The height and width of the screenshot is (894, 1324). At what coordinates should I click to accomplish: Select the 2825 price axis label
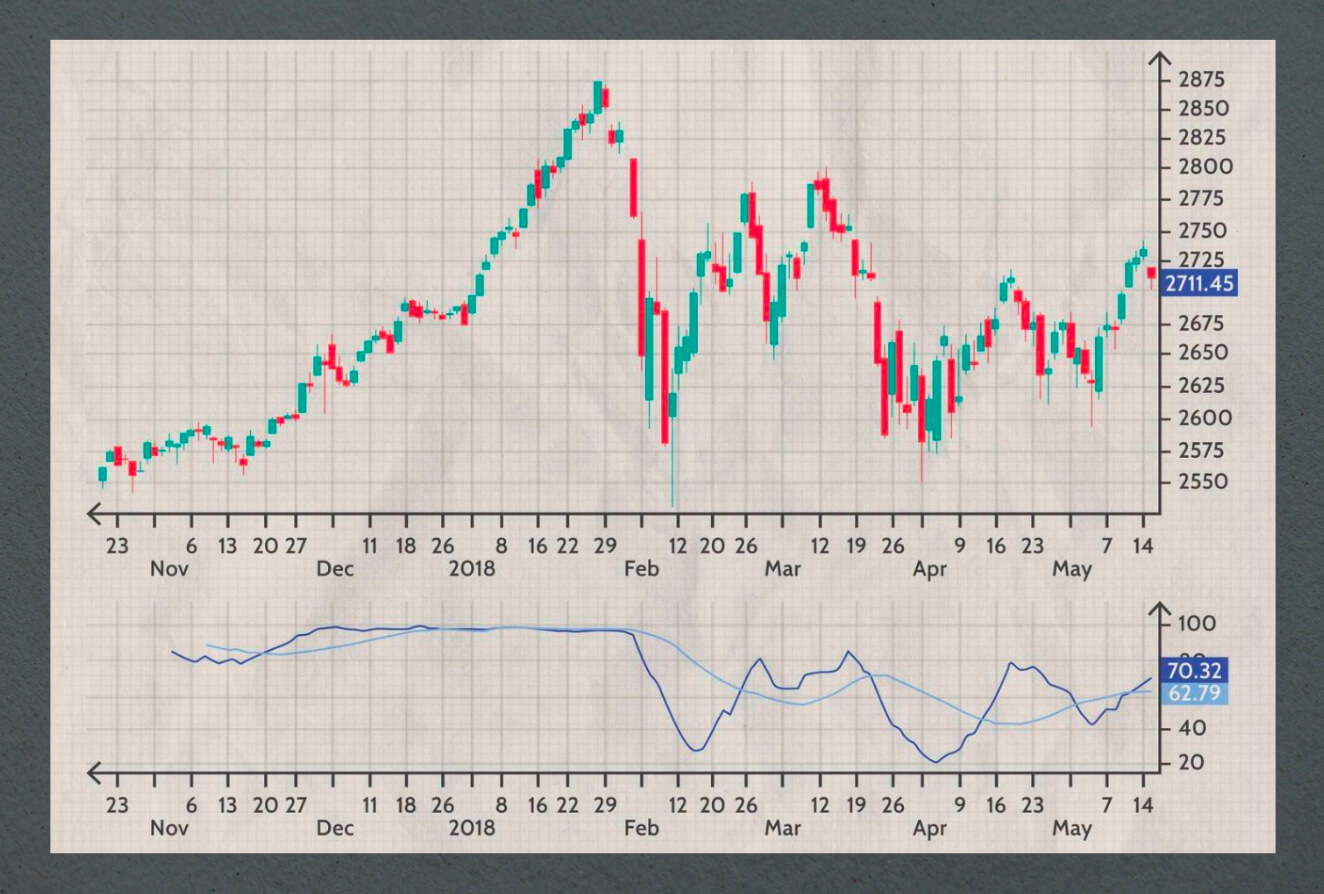point(1204,137)
